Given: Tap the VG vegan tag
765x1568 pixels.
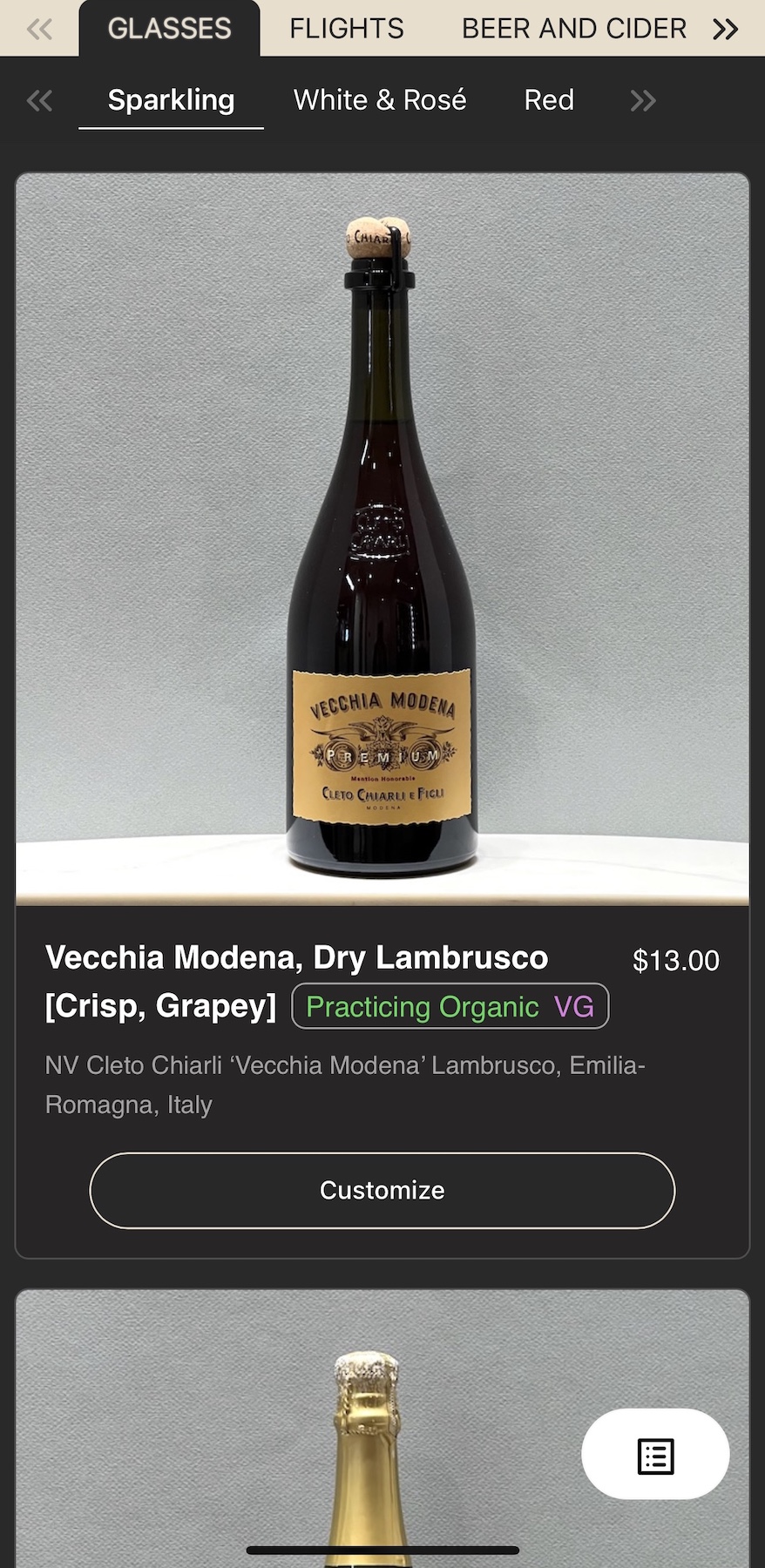Looking at the screenshot, I should tap(574, 1007).
